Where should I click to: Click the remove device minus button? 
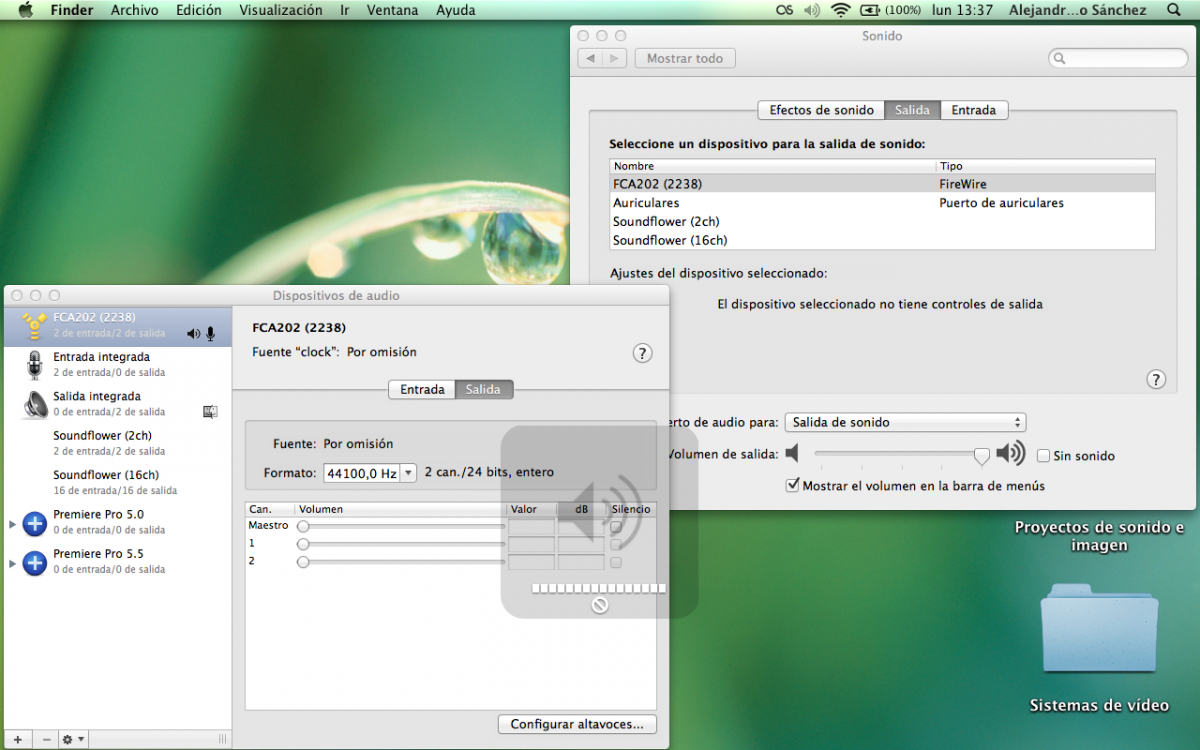tap(46, 739)
